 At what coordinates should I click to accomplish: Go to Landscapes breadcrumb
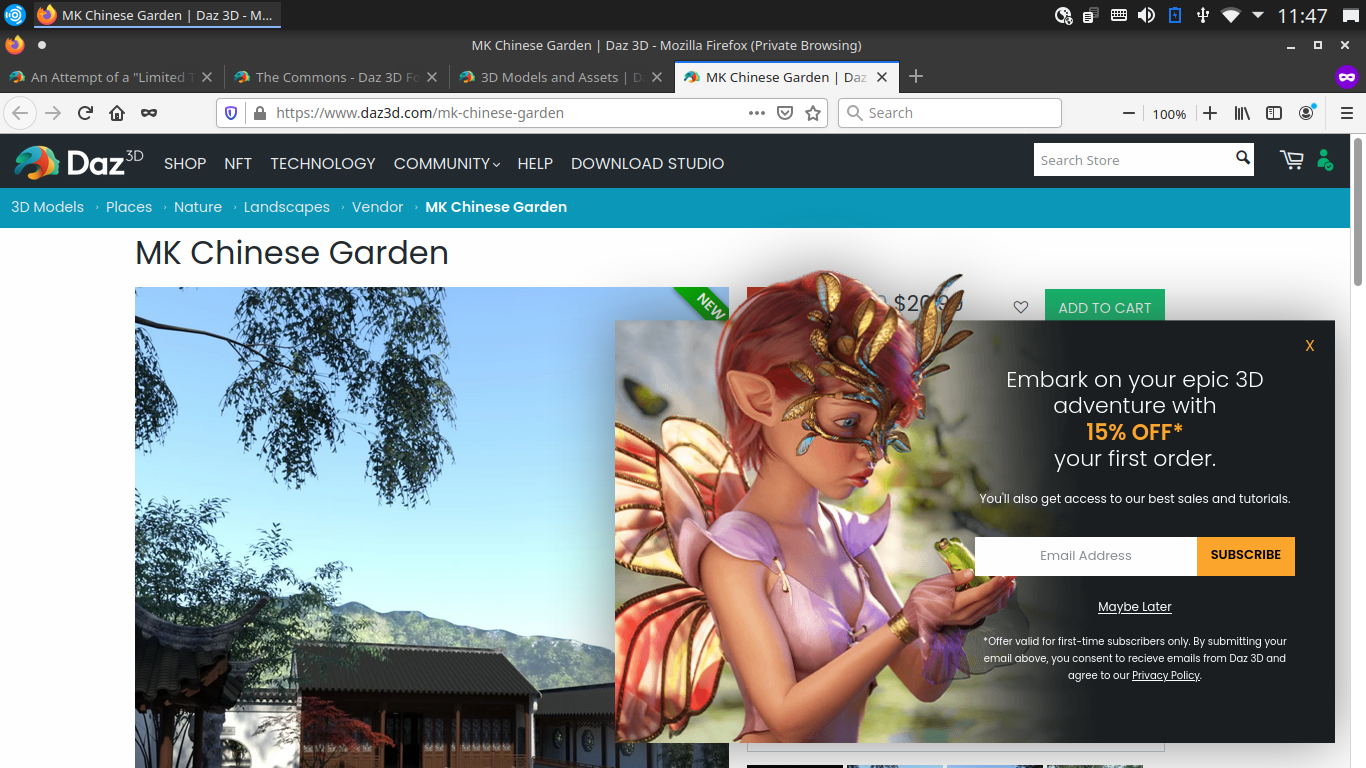click(x=287, y=207)
